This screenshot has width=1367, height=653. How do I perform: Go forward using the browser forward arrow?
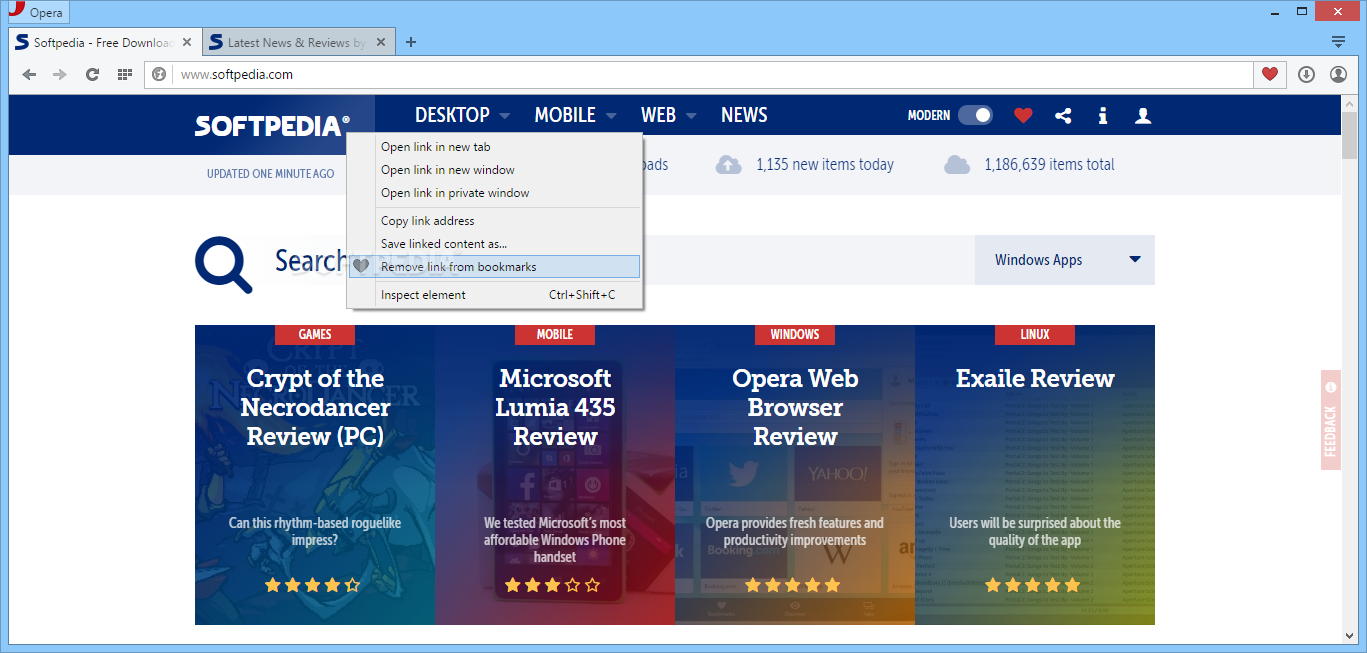point(60,74)
